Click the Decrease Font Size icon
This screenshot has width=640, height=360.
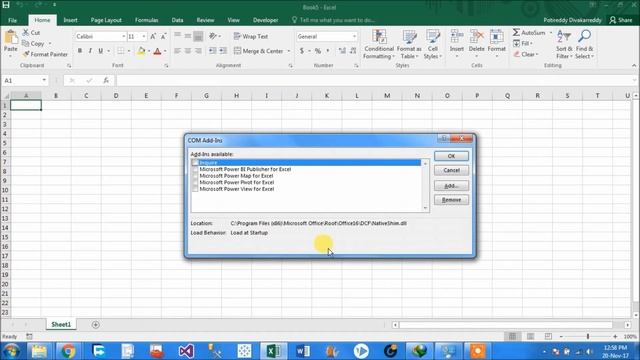click(163, 37)
